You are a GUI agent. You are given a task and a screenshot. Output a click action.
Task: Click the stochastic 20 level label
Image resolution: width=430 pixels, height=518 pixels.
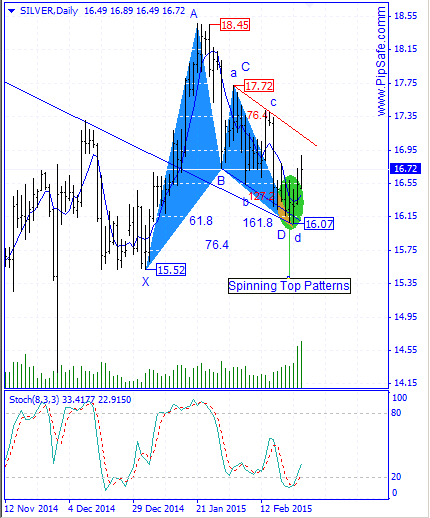[396, 477]
